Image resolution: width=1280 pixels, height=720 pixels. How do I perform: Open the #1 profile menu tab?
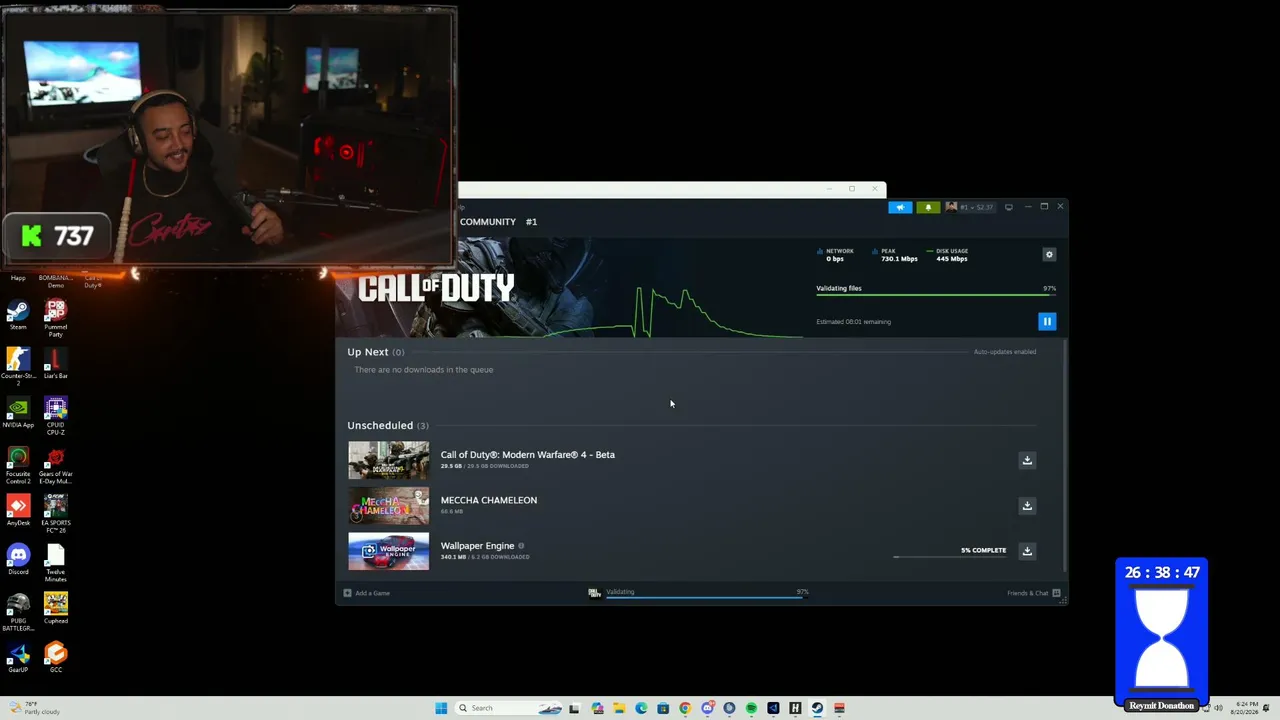(x=531, y=222)
